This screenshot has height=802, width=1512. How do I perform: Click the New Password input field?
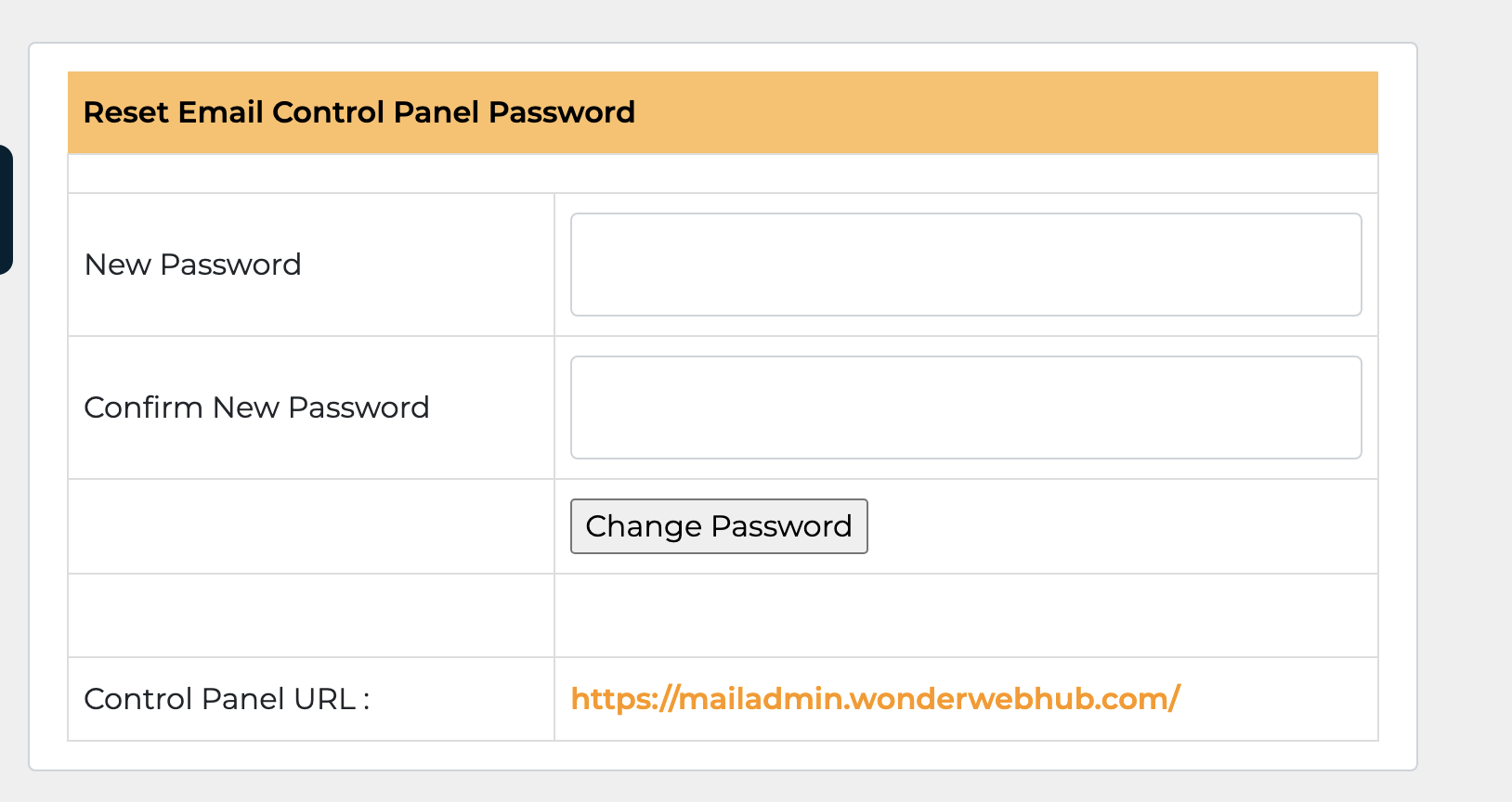coord(966,265)
